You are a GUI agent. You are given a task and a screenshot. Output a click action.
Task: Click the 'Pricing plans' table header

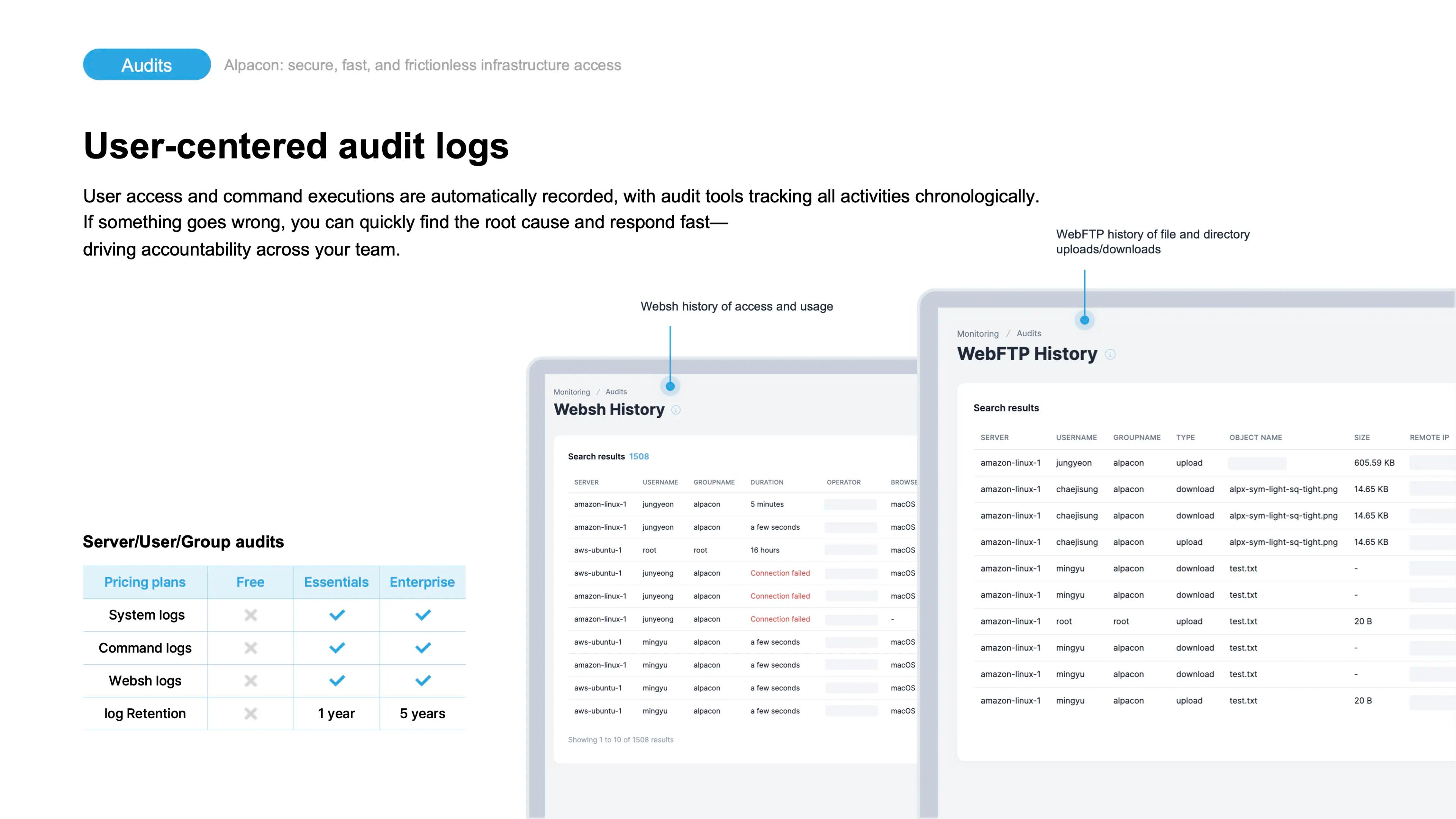coord(145,582)
